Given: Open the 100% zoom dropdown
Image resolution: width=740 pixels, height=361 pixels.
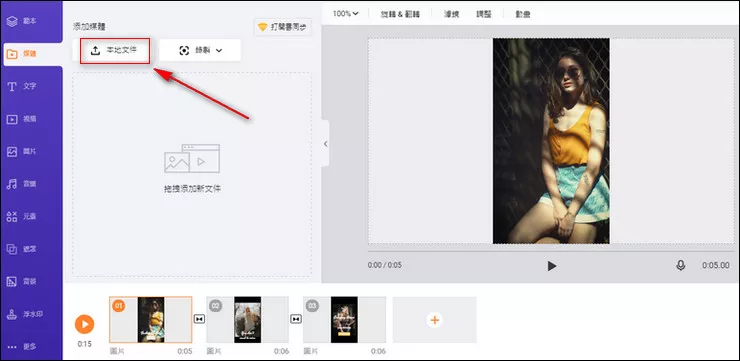Looking at the screenshot, I should (345, 14).
